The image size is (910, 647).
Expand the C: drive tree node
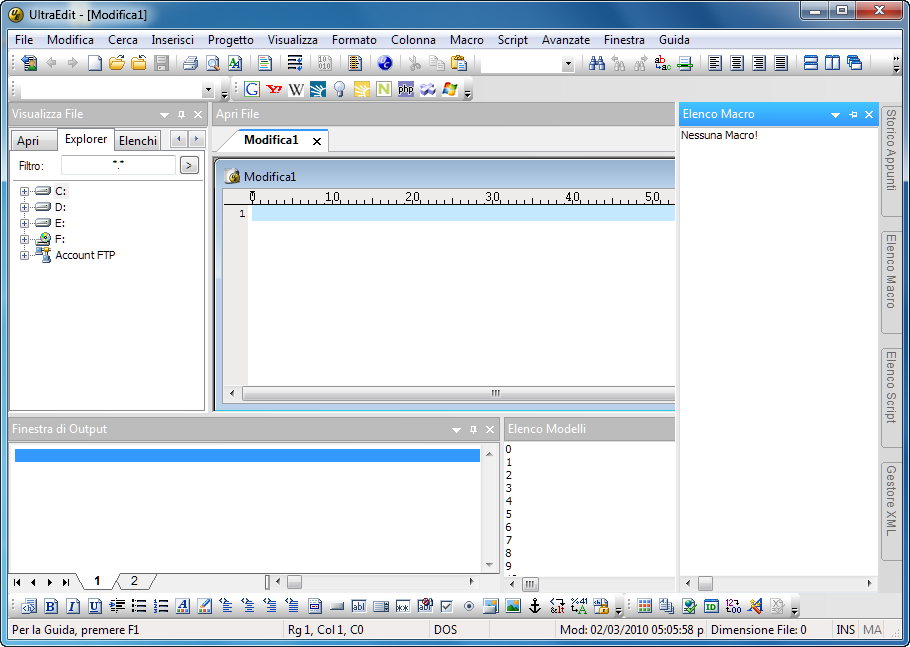[x=24, y=191]
